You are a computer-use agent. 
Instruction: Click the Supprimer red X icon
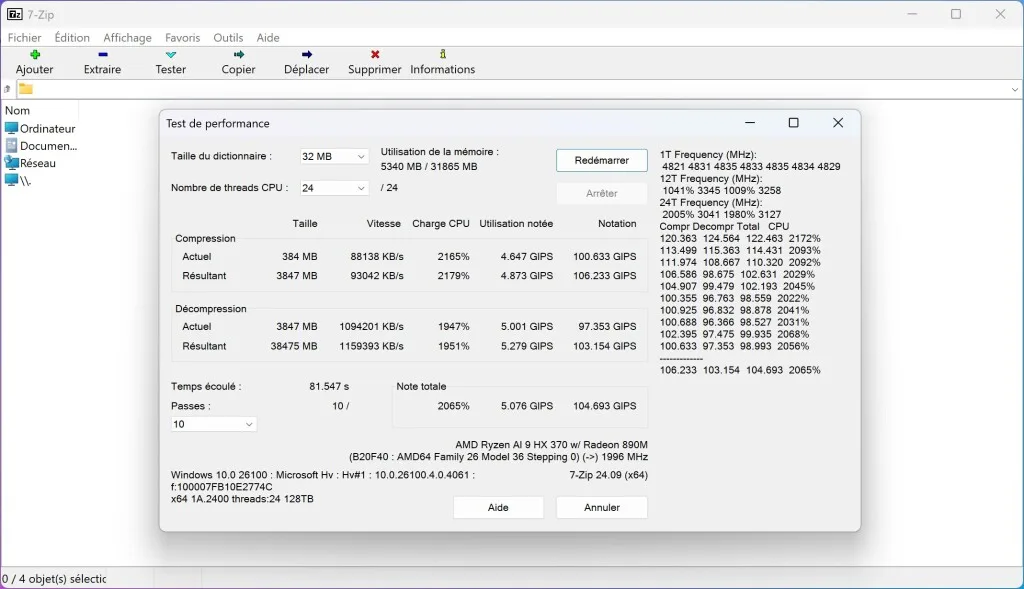point(375,55)
